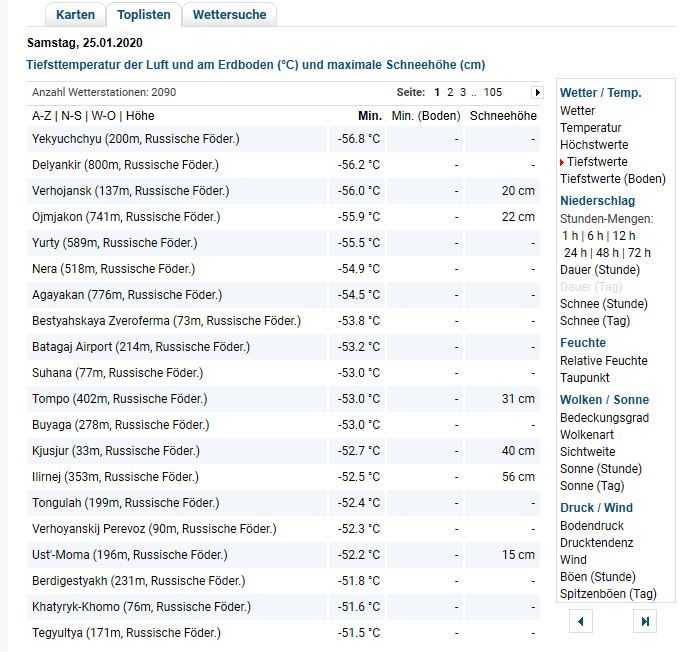Open the Wettersuche tab

coord(229,15)
